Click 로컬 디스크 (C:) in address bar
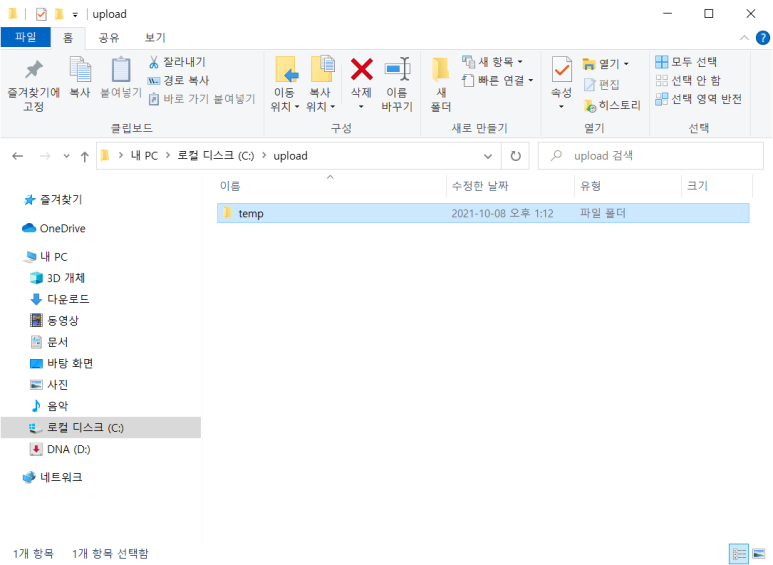This screenshot has height=565, width=773. pos(215,156)
